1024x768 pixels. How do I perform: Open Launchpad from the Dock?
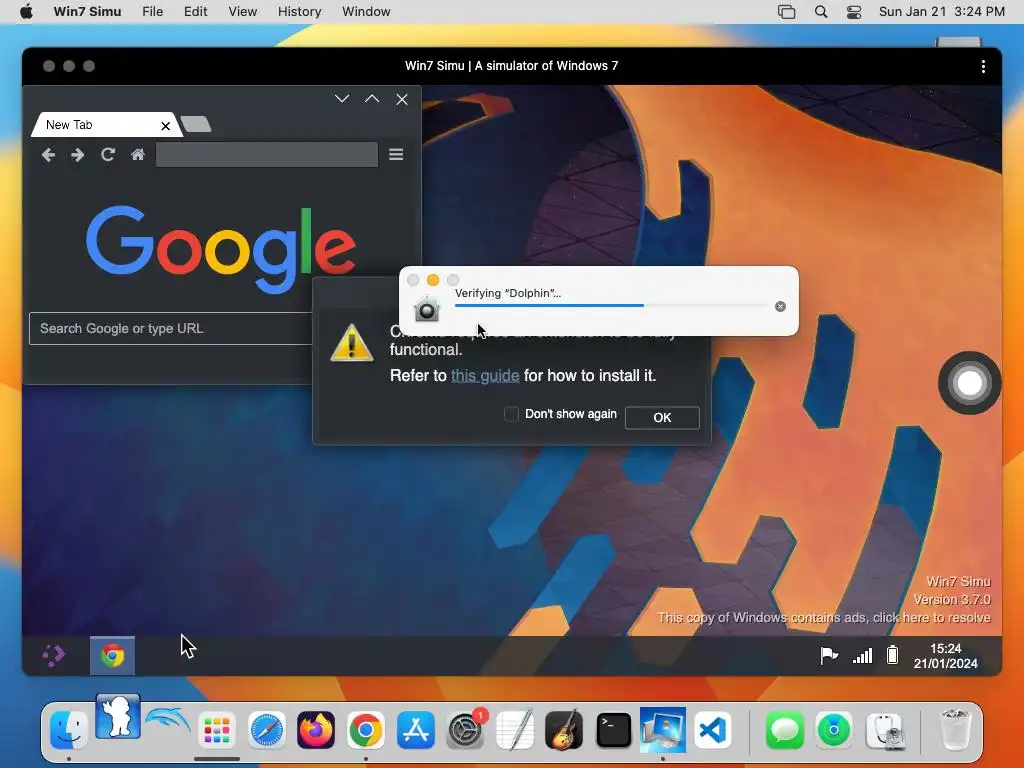point(217,729)
